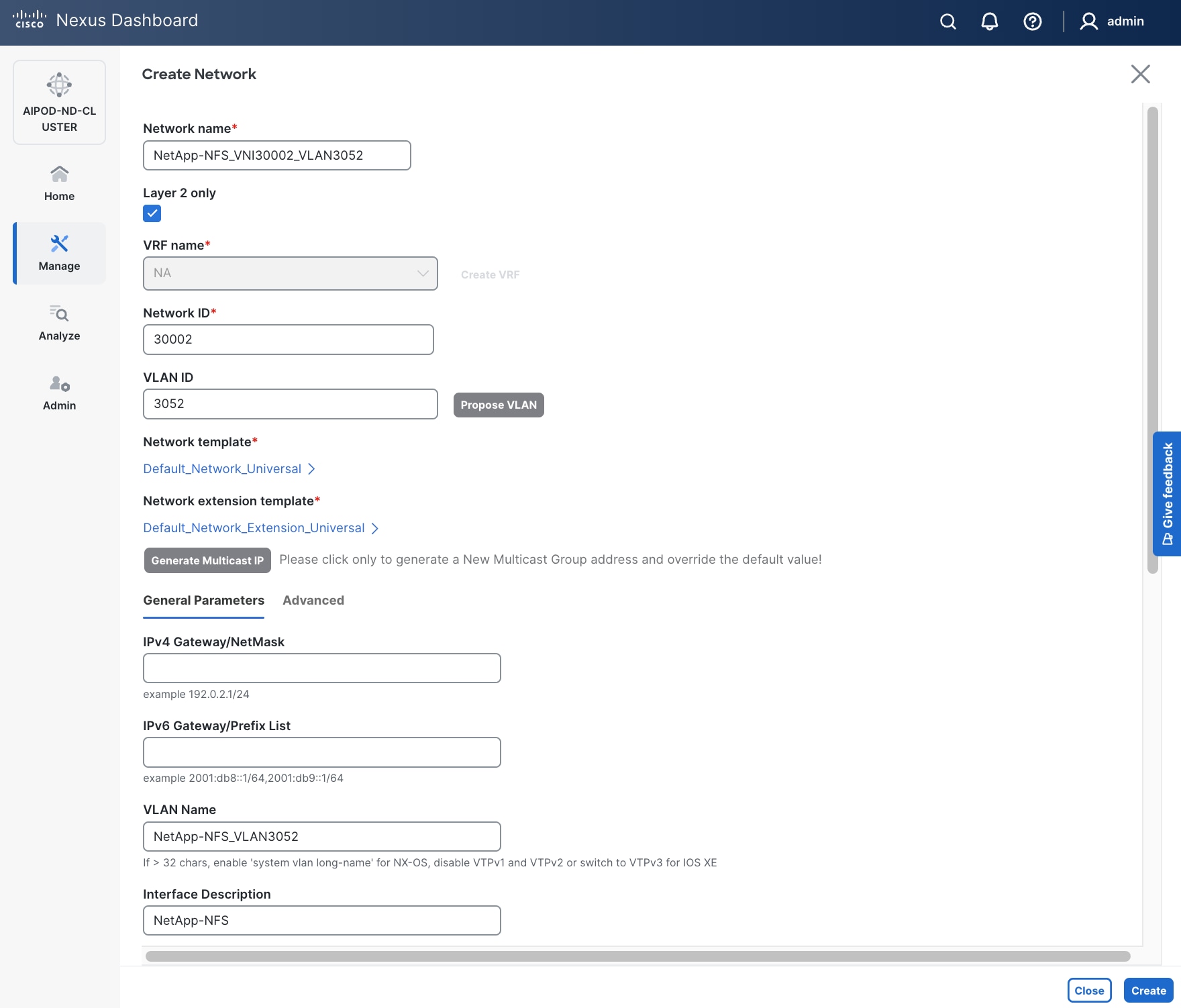Image resolution: width=1181 pixels, height=1008 pixels.
Task: Select AIPOD-ND-CLUSTER in sidebar
Action: [x=59, y=102]
